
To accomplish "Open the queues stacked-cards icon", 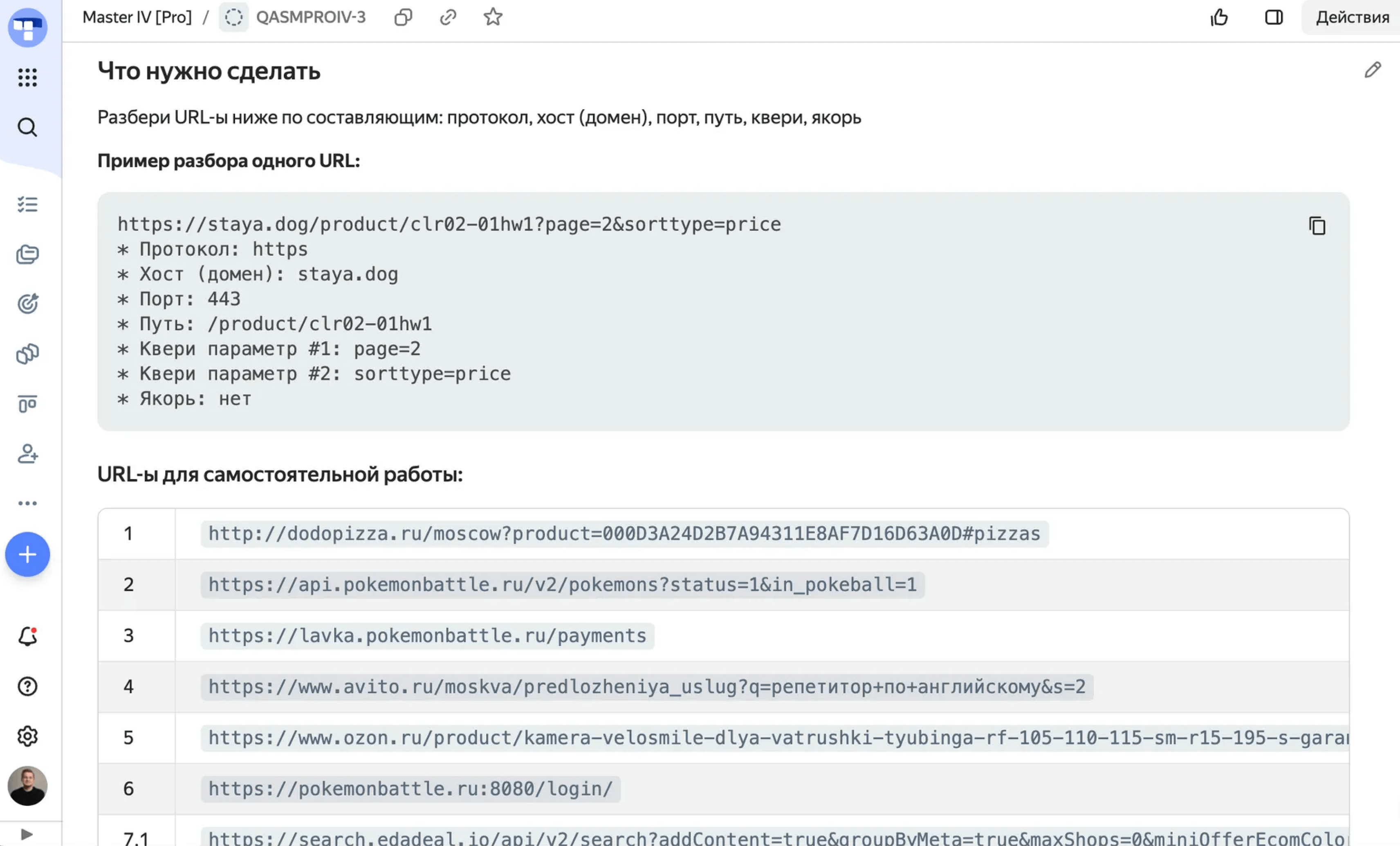I will (27, 254).
